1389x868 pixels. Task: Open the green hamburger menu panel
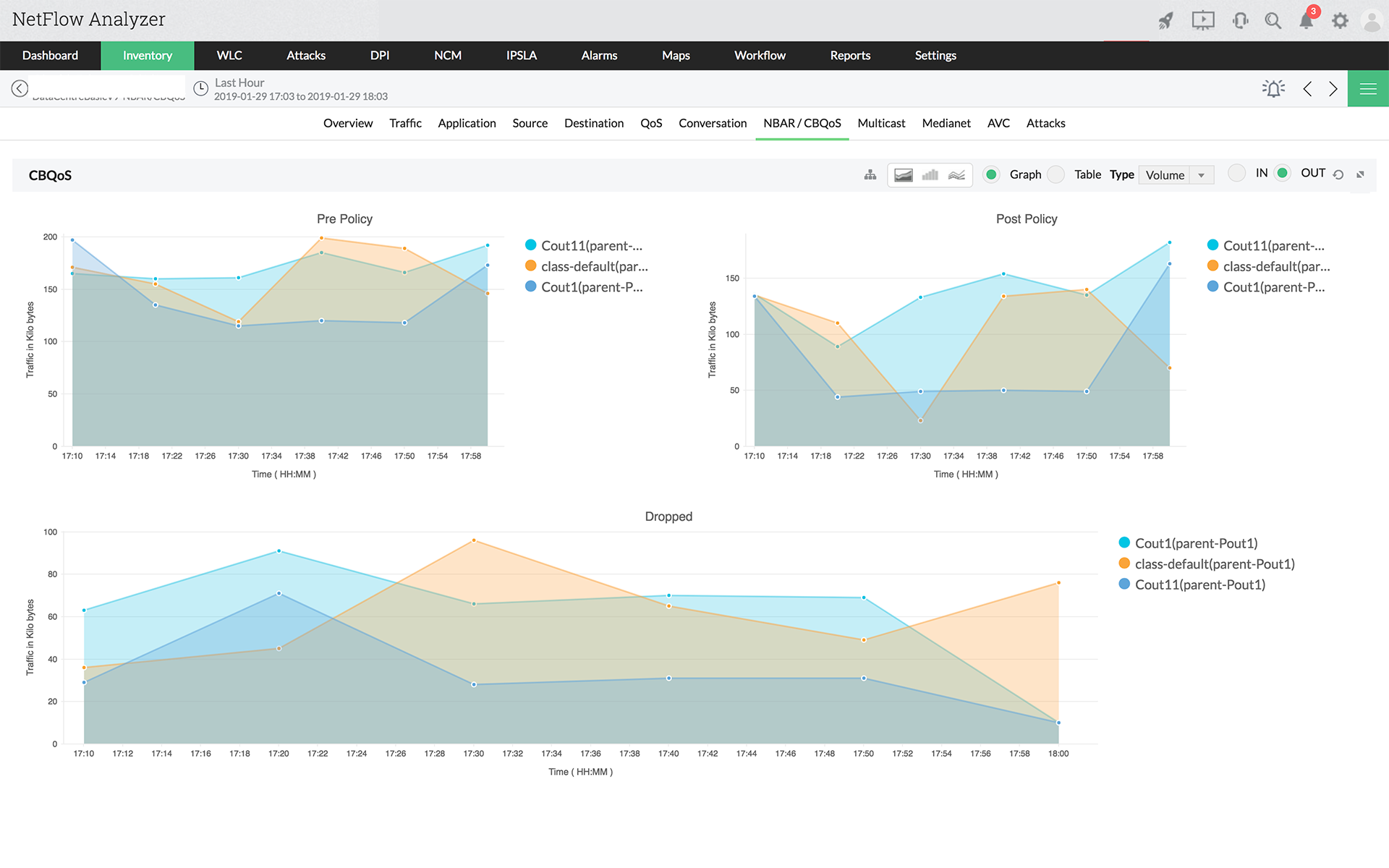click(x=1367, y=88)
